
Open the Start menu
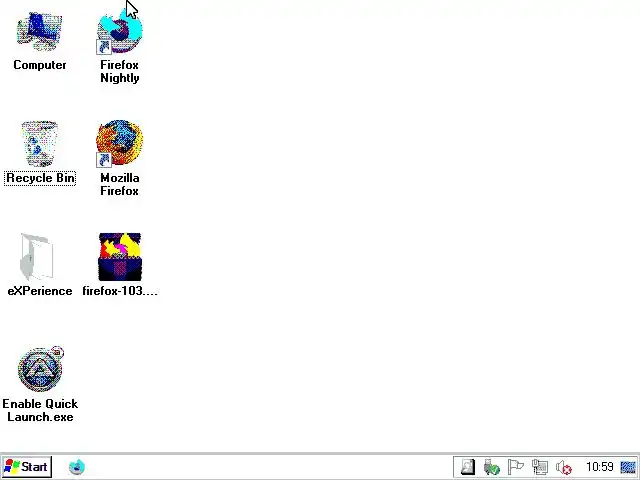coord(27,467)
